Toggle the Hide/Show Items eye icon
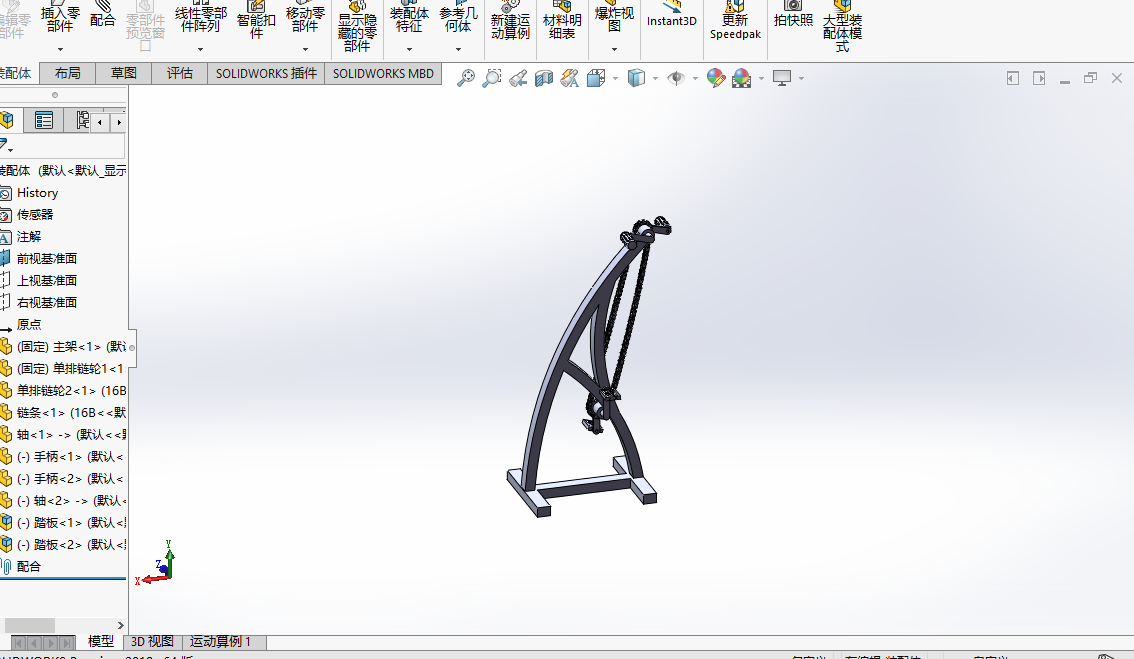This screenshot has width=1134, height=659. click(675, 78)
